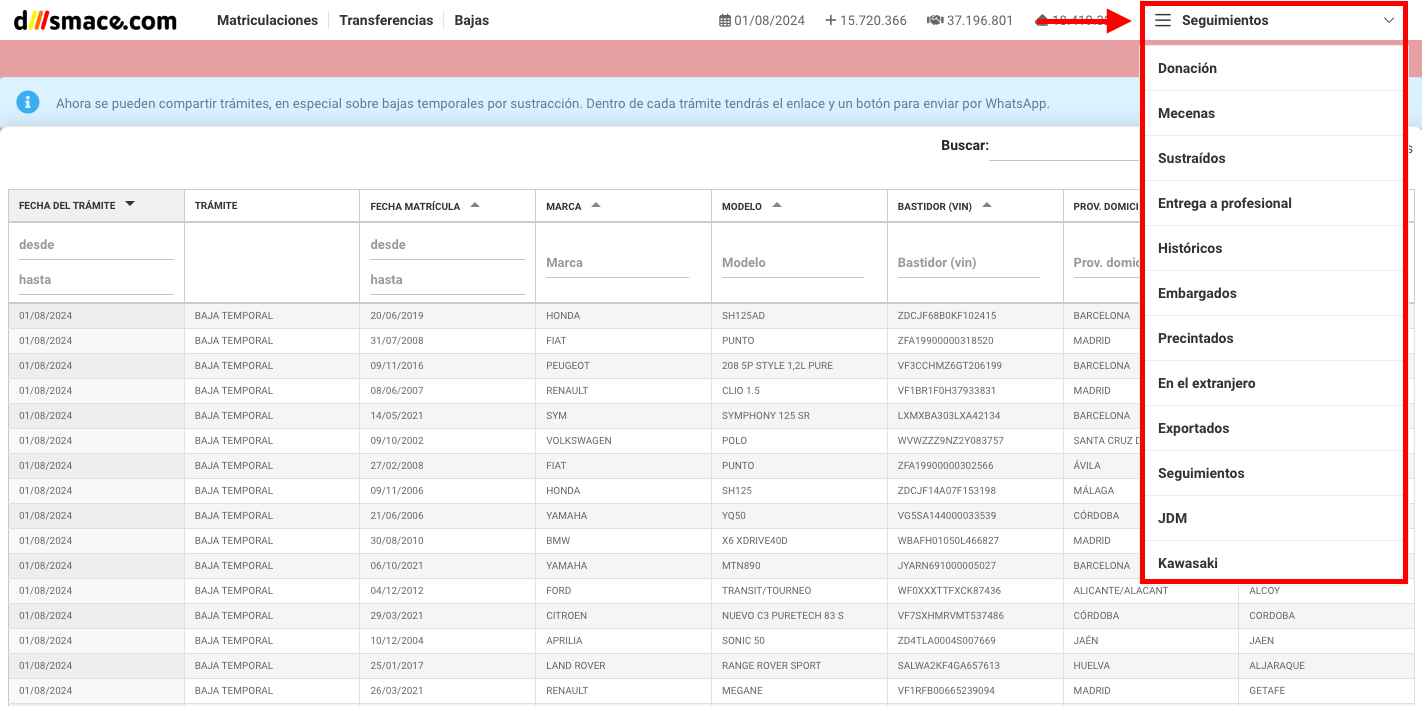The width and height of the screenshot is (1422, 706).
Task: Sort by Fecha del trámite arrow
Action: tap(130, 204)
